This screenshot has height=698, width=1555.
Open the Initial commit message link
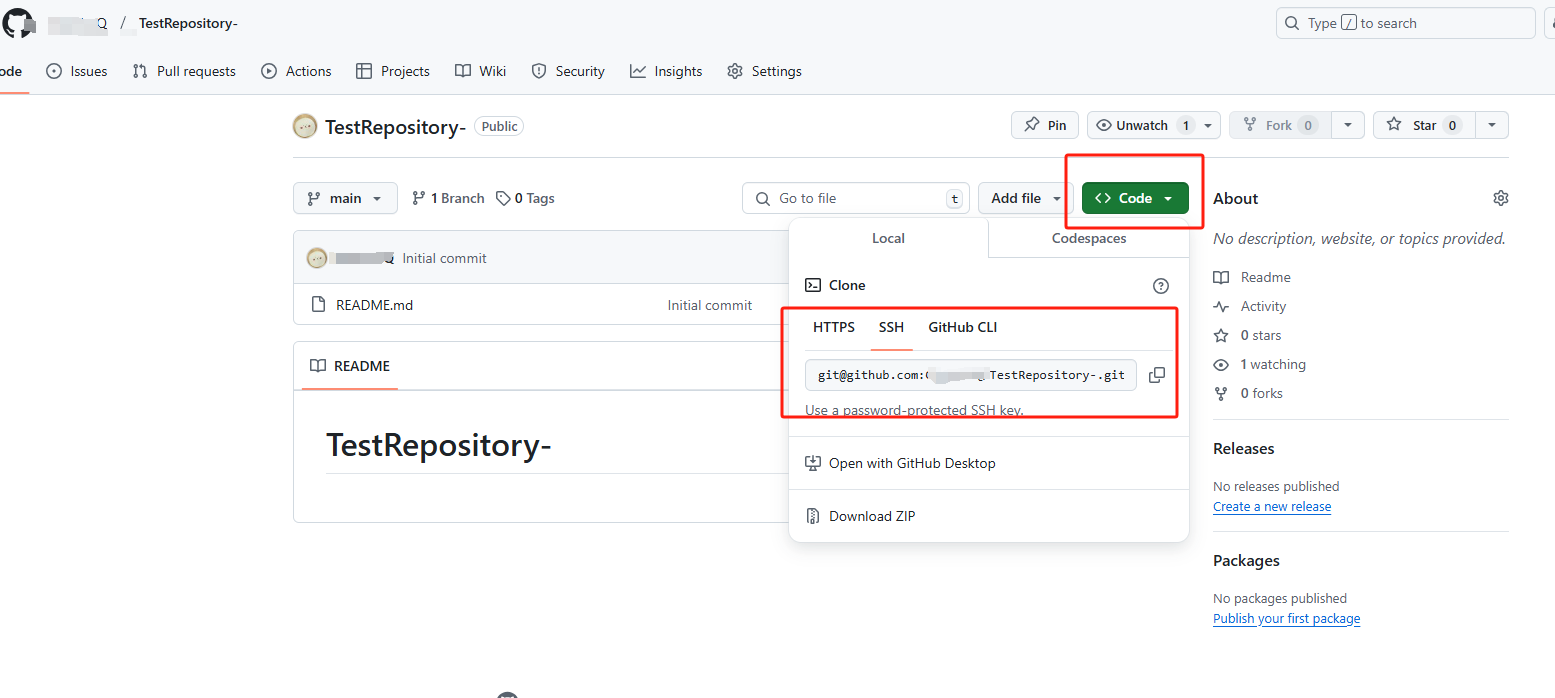[444, 258]
